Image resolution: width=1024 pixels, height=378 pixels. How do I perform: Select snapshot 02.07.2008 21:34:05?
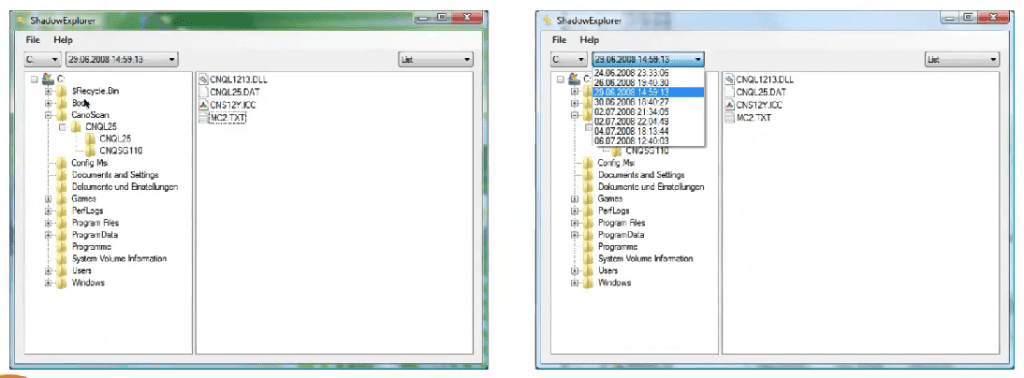[648, 112]
